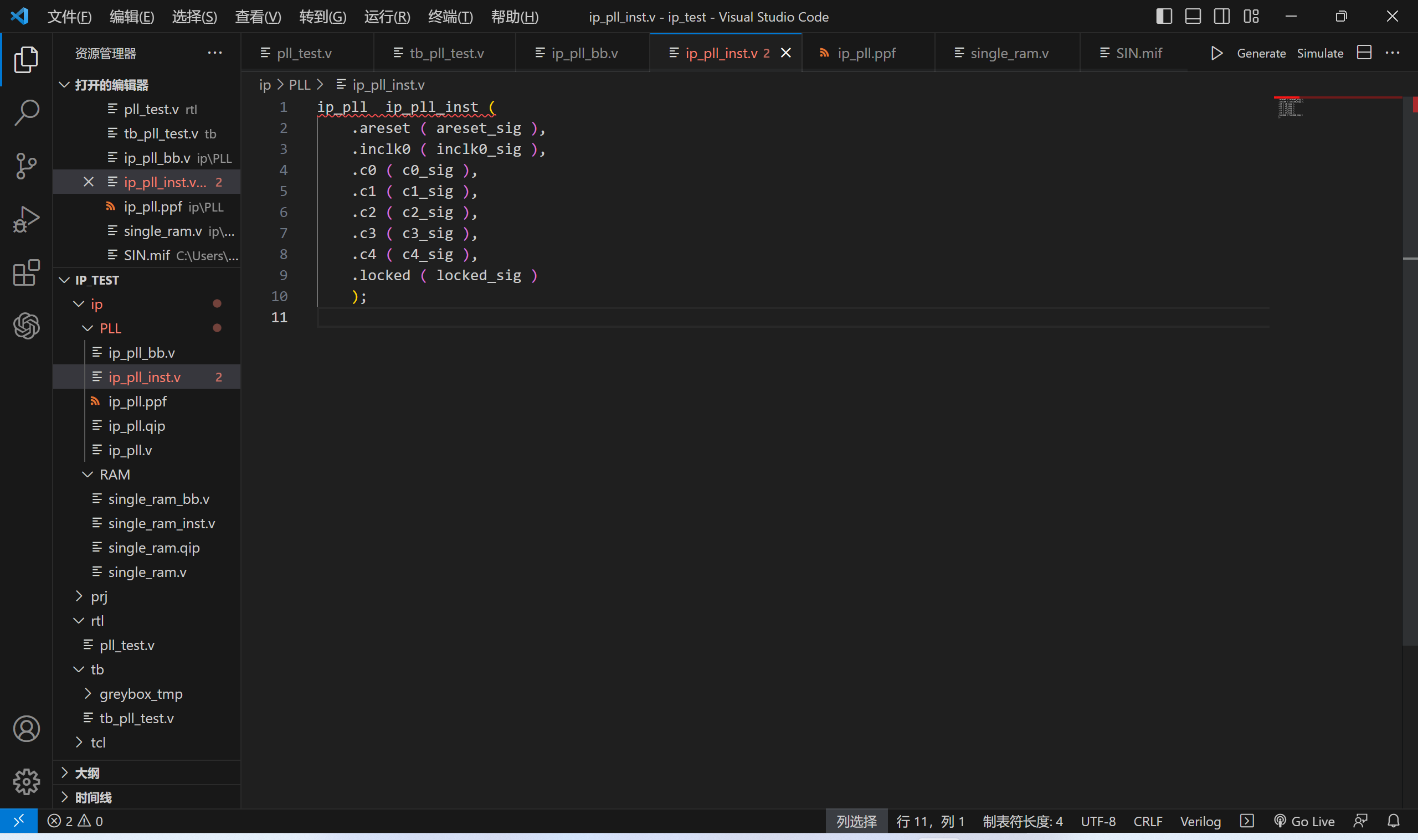The height and width of the screenshot is (840, 1418).
Task: Open the Extensions view icon
Action: coord(26,272)
